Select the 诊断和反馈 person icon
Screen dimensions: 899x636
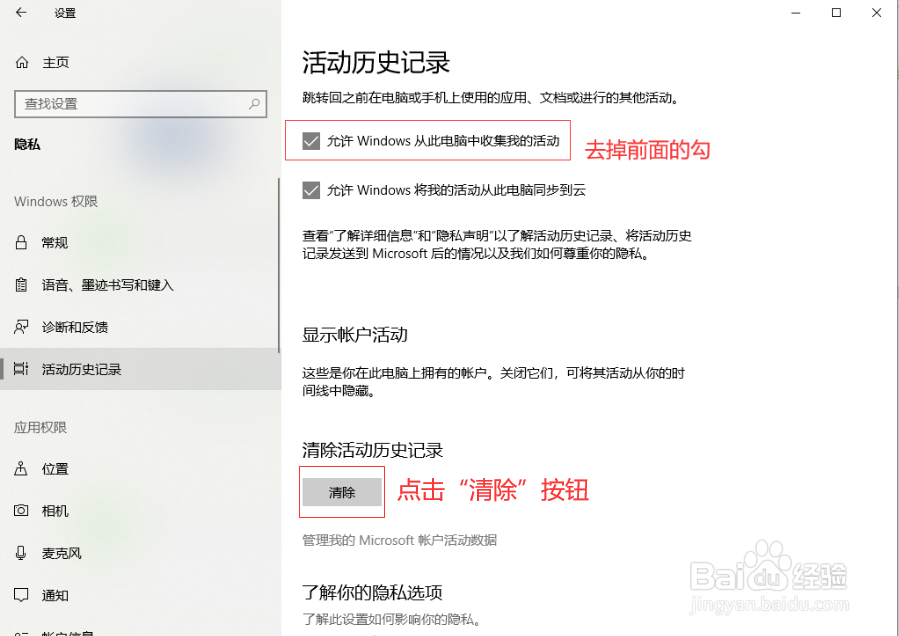click(21, 327)
